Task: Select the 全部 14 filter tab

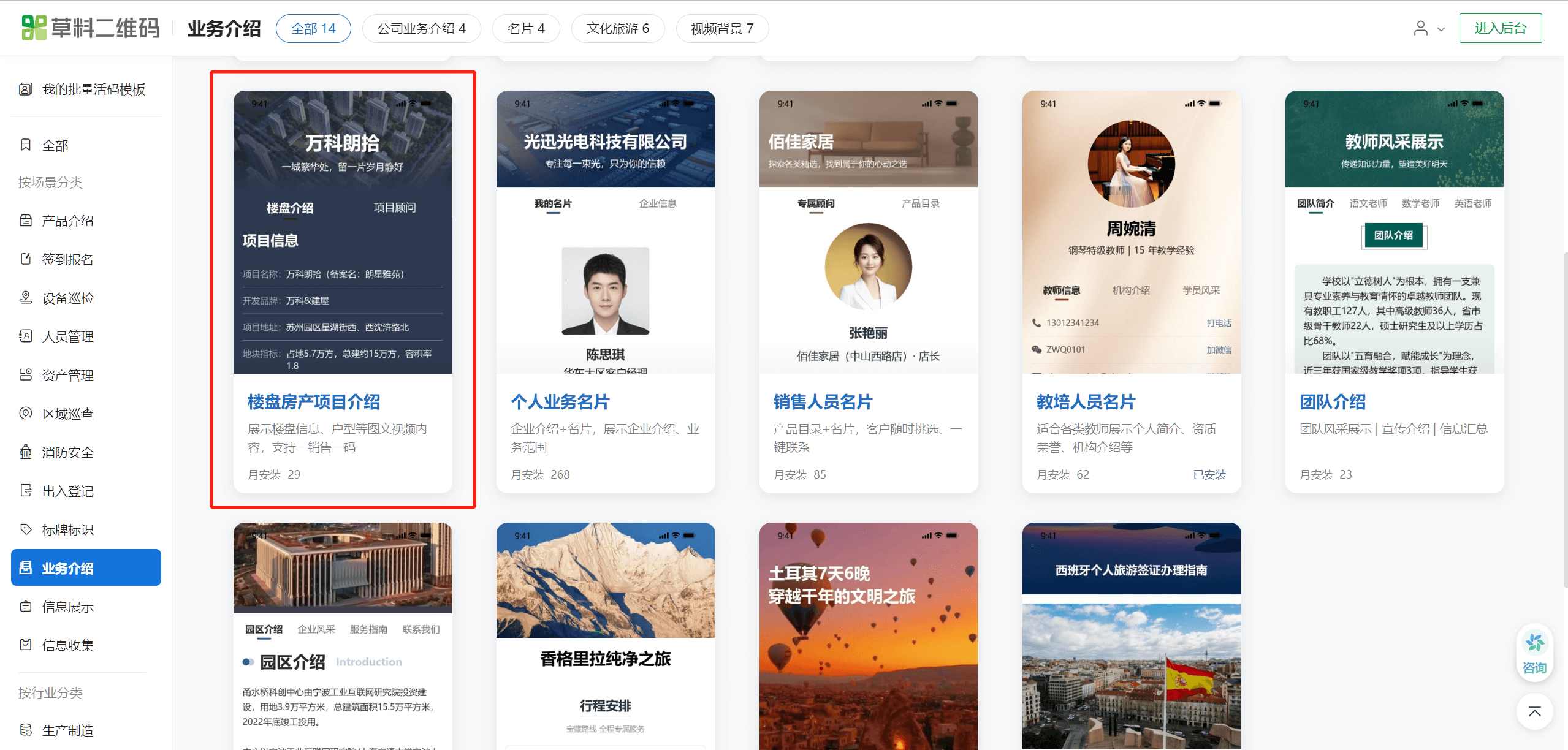Action: pos(313,29)
